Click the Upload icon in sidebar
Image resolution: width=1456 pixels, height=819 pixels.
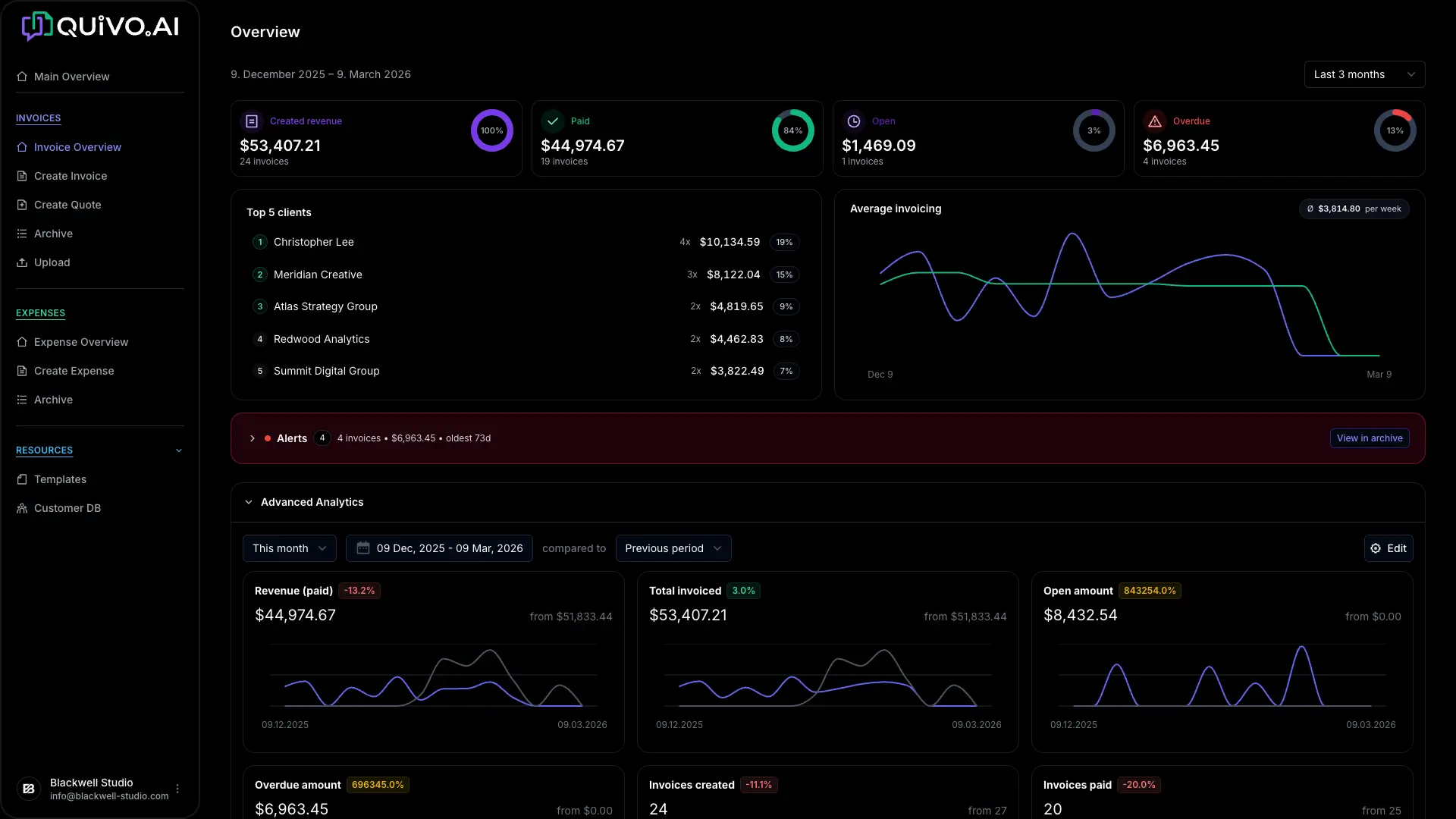22,262
